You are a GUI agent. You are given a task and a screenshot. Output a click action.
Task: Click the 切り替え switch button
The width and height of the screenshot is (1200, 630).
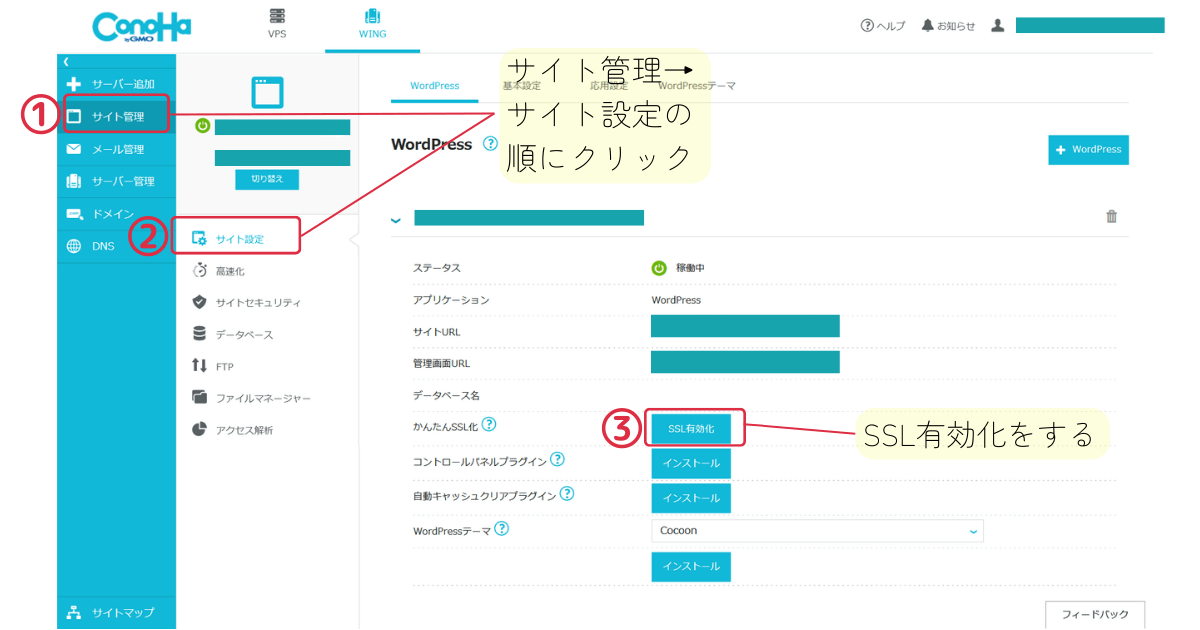tap(267, 179)
